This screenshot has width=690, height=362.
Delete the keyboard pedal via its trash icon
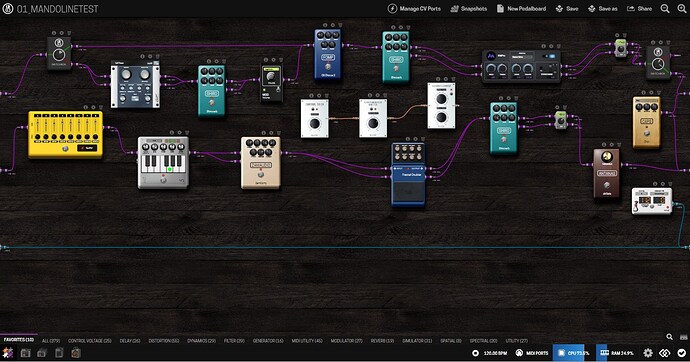point(187,132)
